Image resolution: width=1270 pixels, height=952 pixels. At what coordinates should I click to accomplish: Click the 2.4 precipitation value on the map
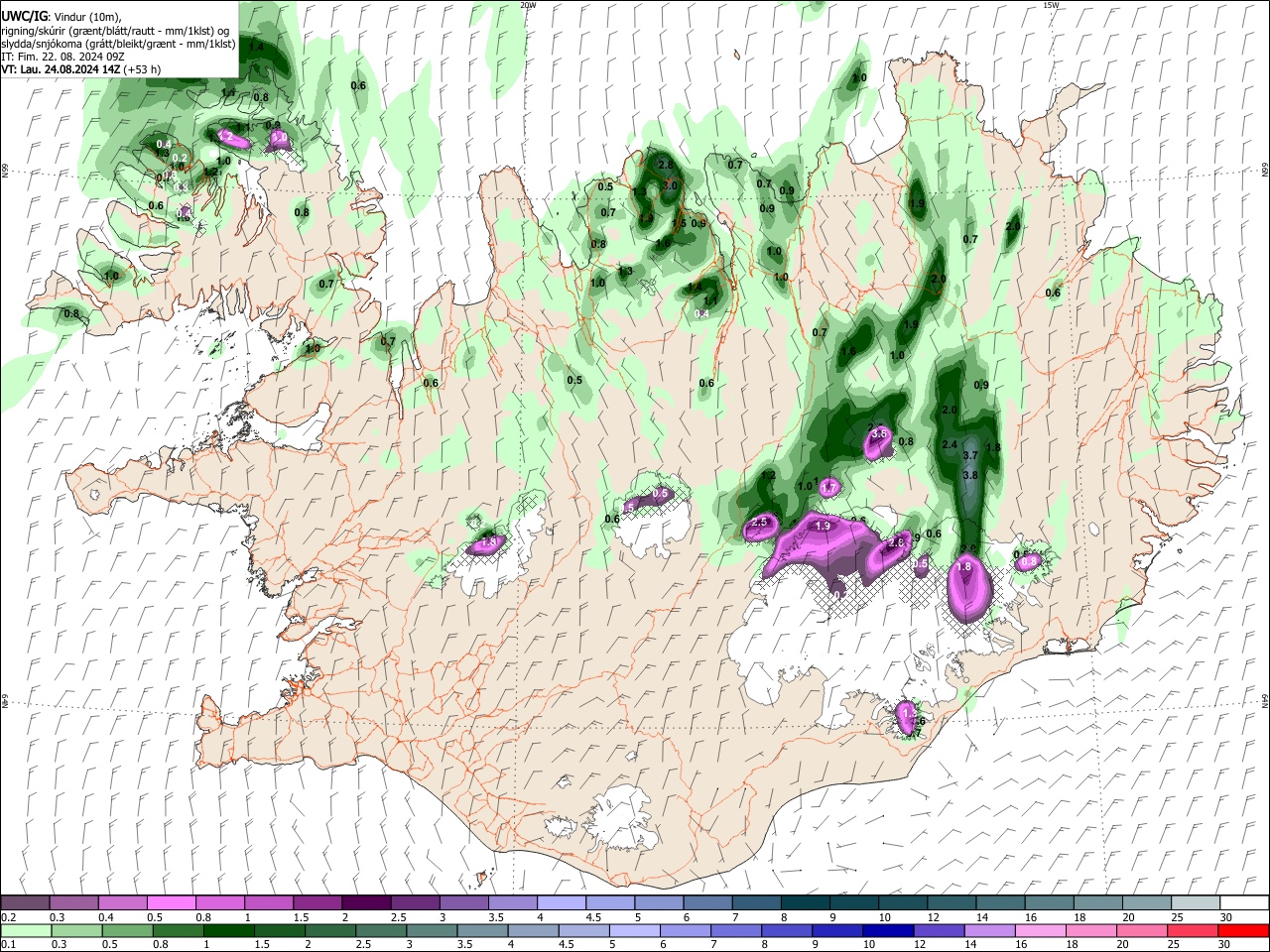[950, 444]
